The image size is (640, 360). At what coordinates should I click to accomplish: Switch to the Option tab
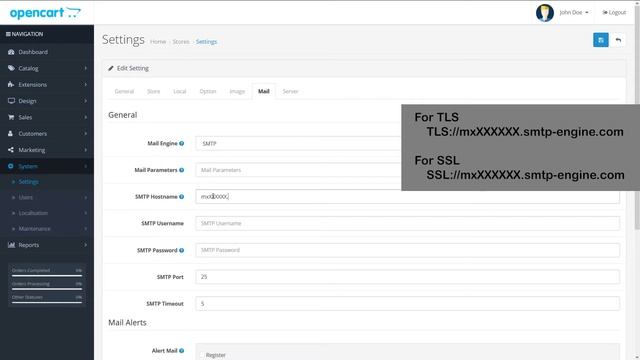click(208, 91)
